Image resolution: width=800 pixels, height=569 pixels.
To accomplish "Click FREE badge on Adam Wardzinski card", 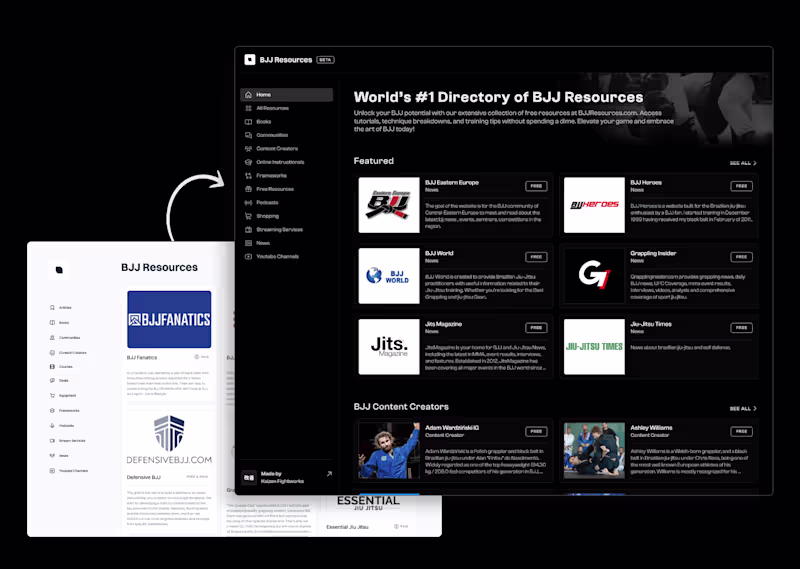I will tap(536, 432).
